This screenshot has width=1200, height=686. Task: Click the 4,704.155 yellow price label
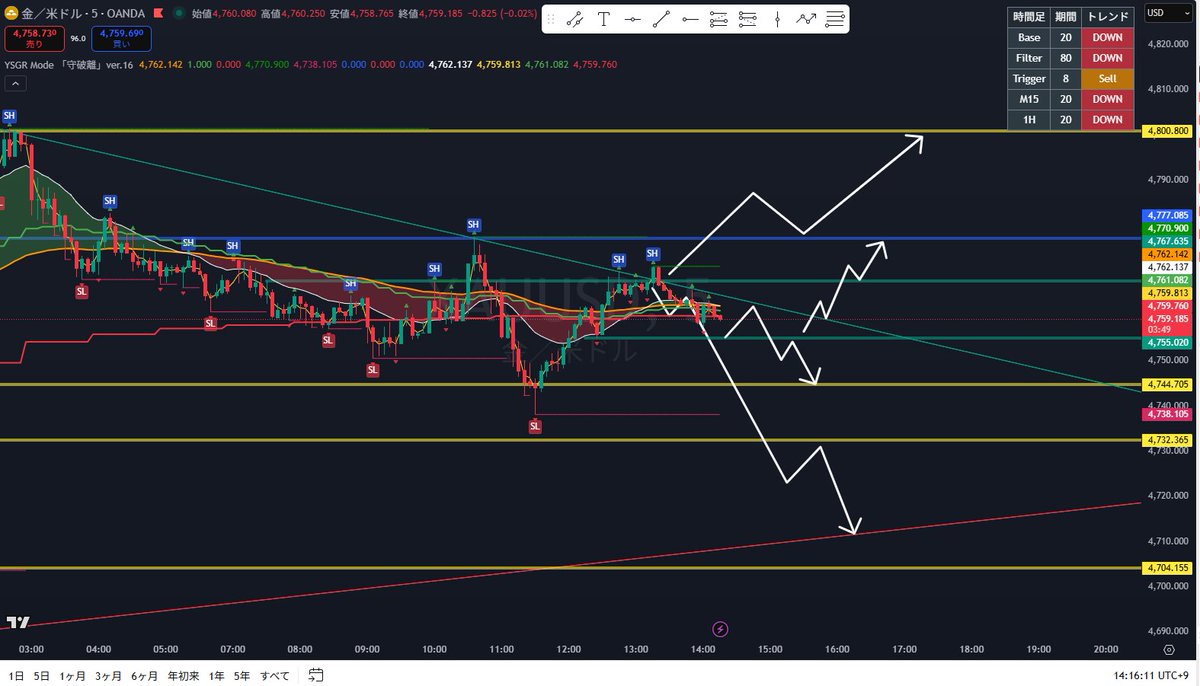coord(1166,567)
